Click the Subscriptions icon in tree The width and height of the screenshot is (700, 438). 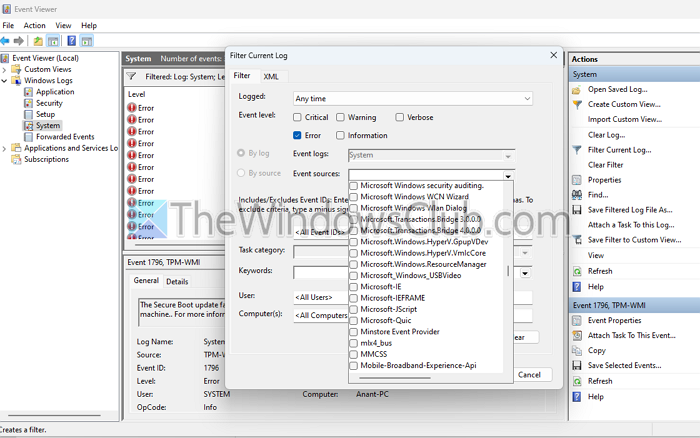click(16, 159)
